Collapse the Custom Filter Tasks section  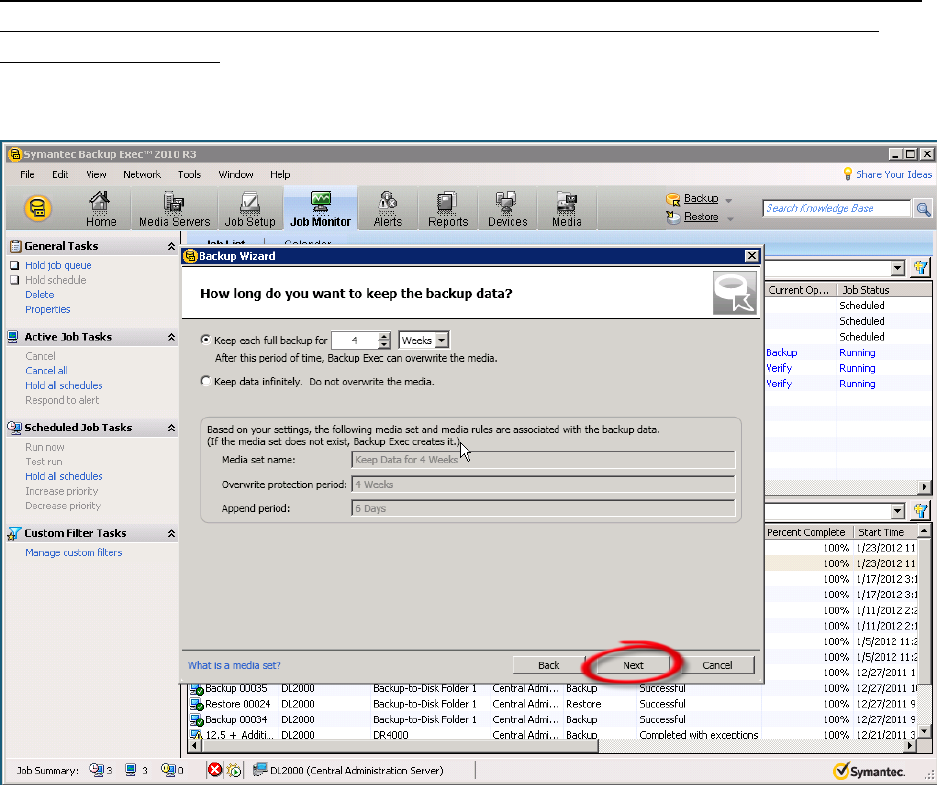pos(171,533)
